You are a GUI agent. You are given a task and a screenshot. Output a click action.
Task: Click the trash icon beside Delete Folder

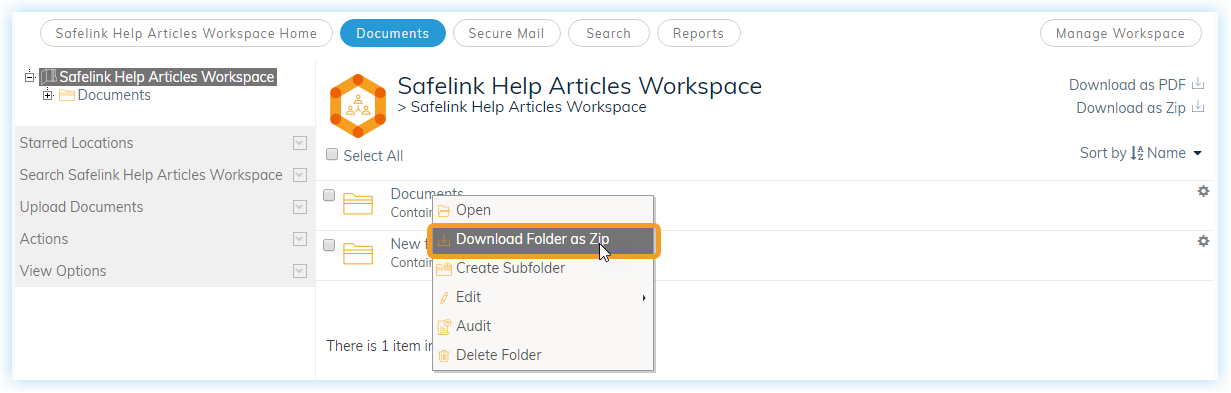pyautogui.click(x=444, y=356)
